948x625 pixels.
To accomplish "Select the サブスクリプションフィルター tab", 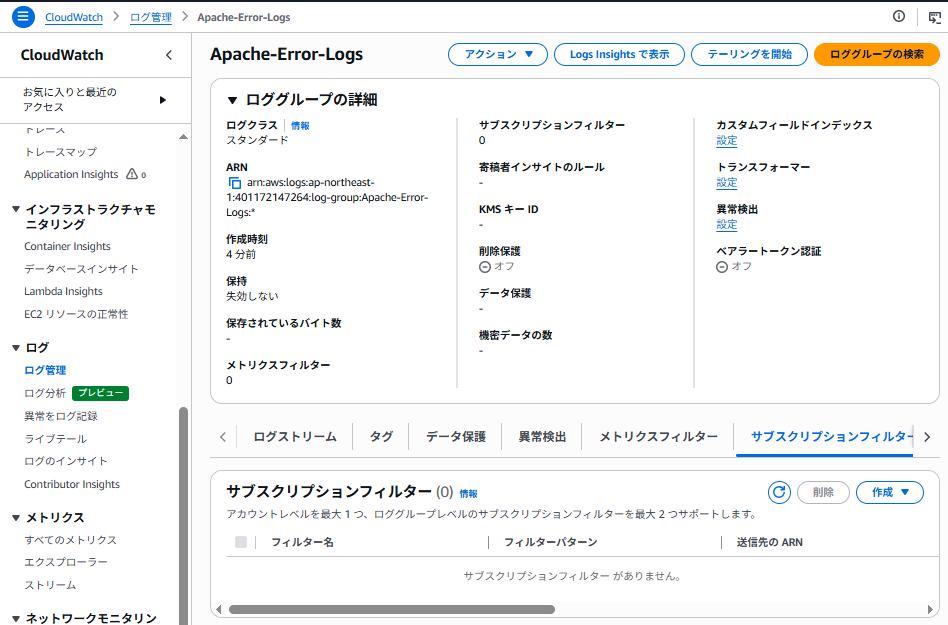I will click(x=825, y=436).
